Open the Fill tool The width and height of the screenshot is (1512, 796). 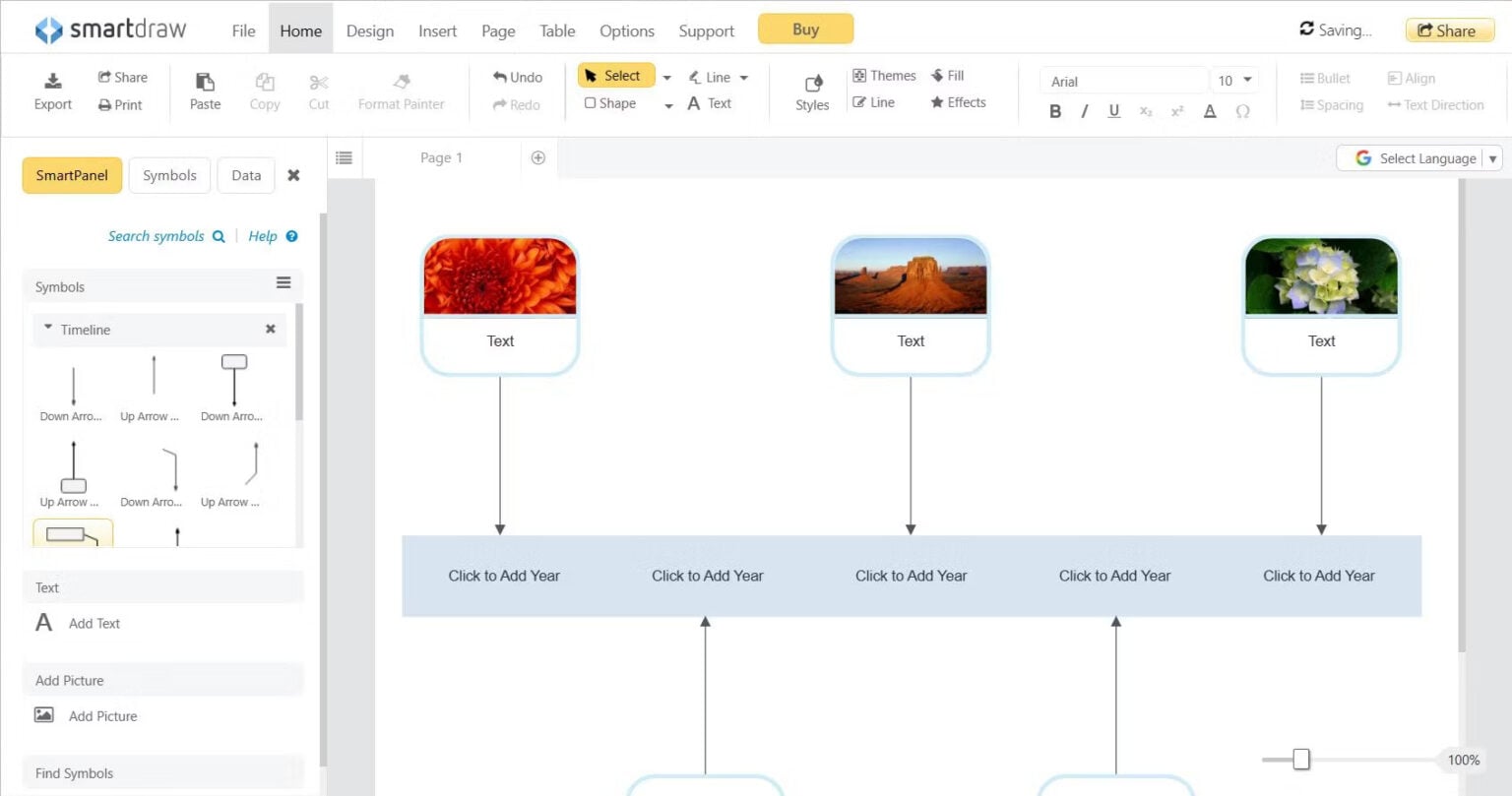[x=946, y=75]
